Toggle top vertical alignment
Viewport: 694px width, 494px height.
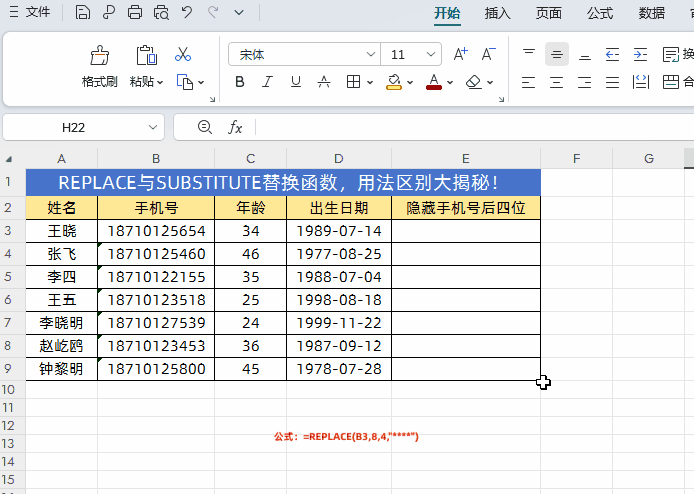528,54
